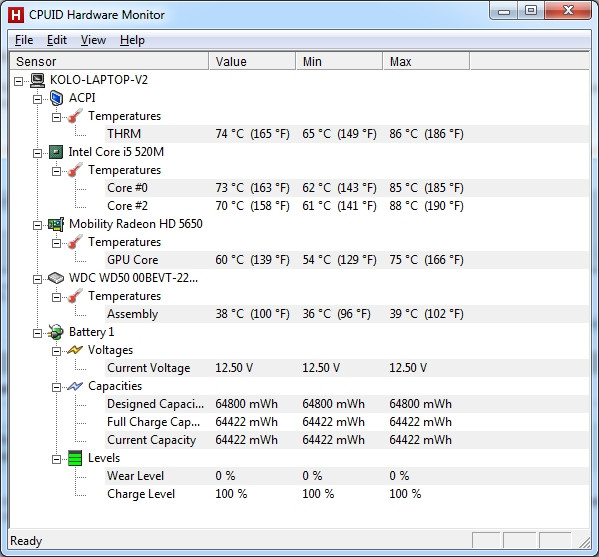
Task: Collapse Temperatures under WDC drive
Action: pos(57,297)
